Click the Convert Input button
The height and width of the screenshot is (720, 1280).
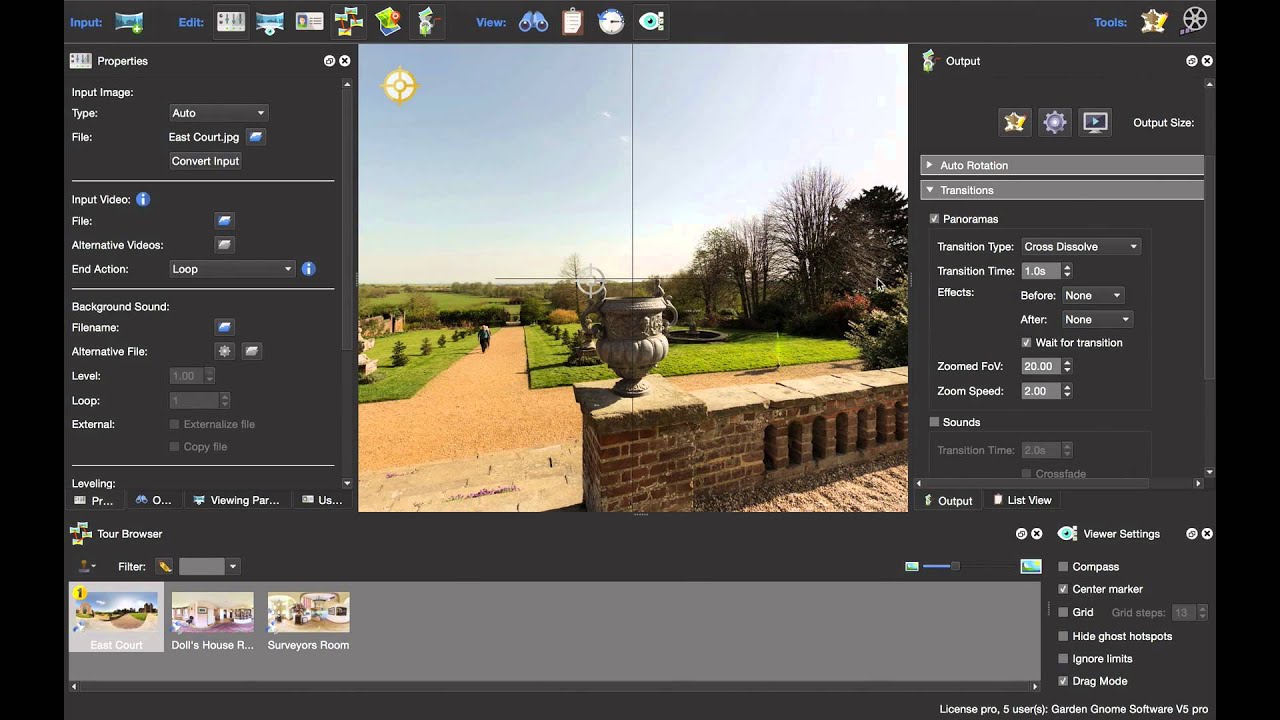click(205, 161)
